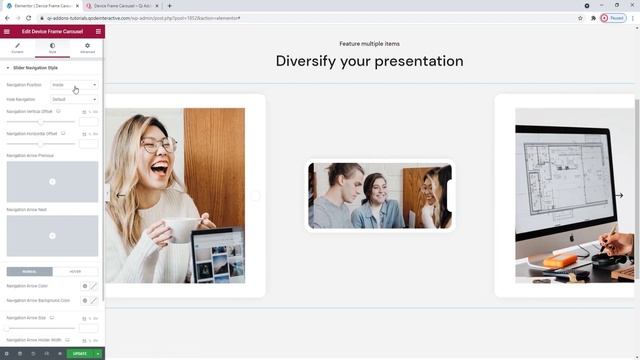Switch to the Elementor browser tab

coord(42,6)
